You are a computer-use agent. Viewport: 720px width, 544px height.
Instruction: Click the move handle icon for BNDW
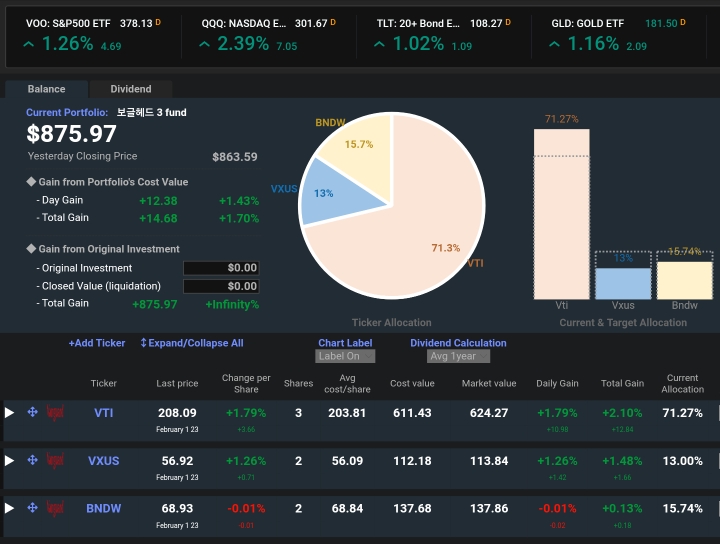32,507
